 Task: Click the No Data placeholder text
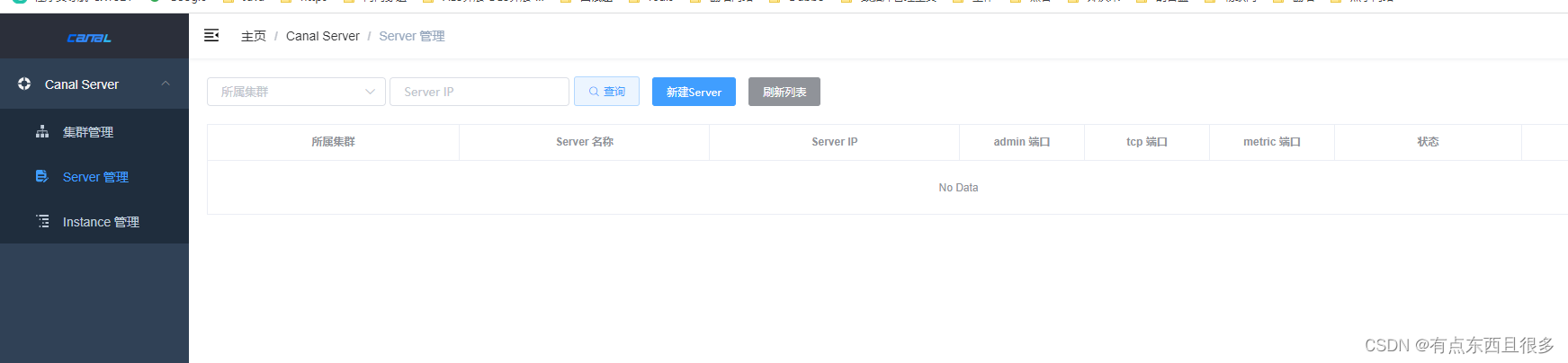pyautogui.click(x=958, y=188)
